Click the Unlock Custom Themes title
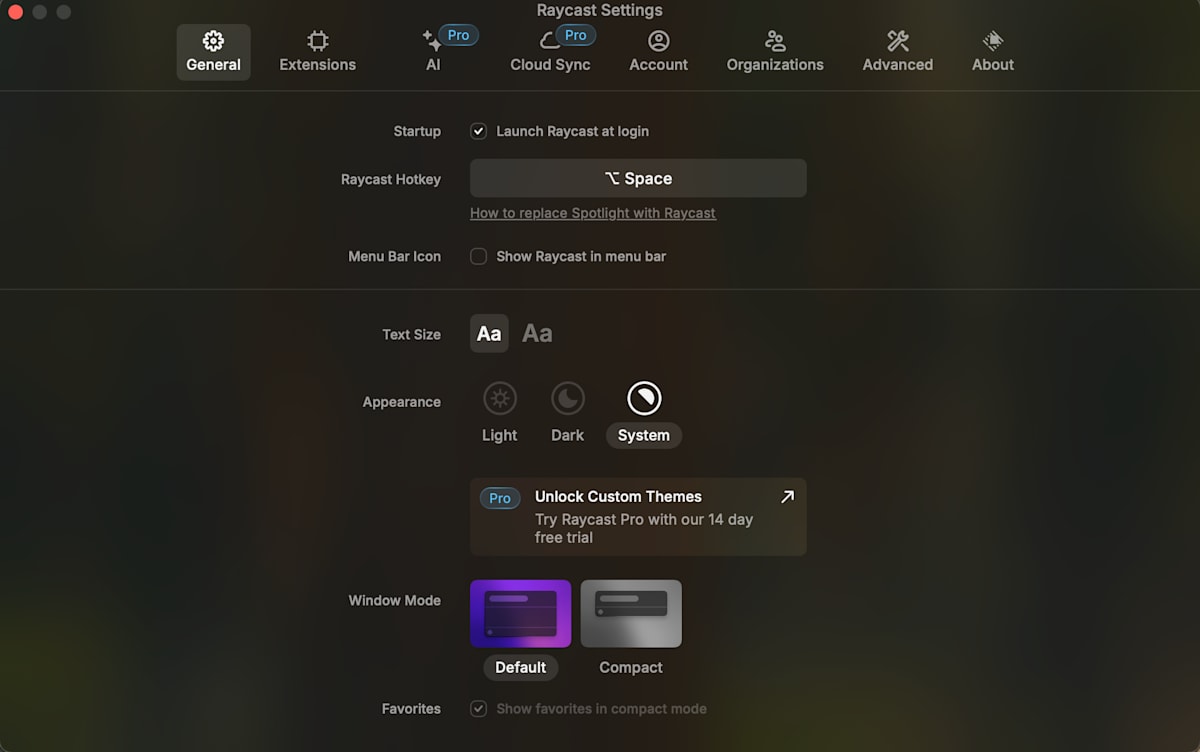 point(618,497)
